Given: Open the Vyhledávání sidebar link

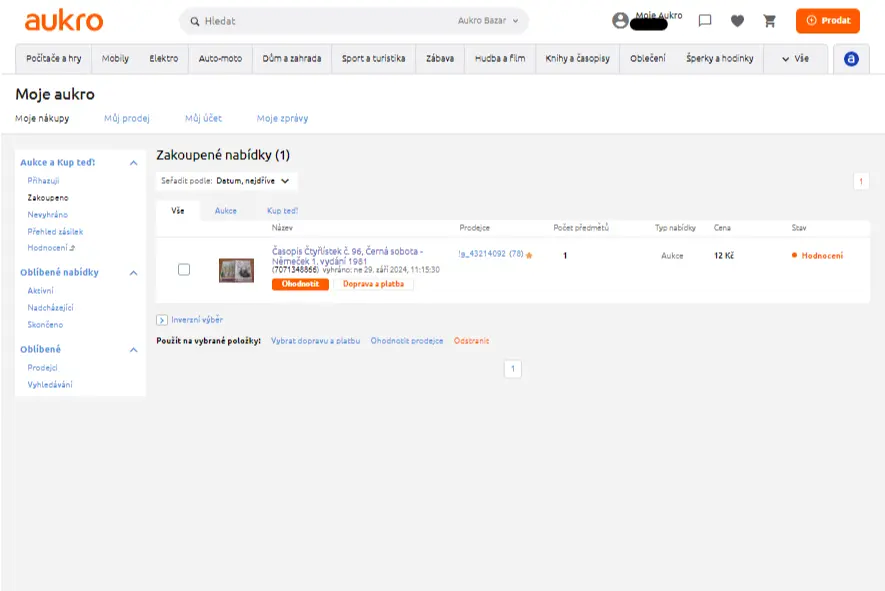Looking at the screenshot, I should [50, 385].
